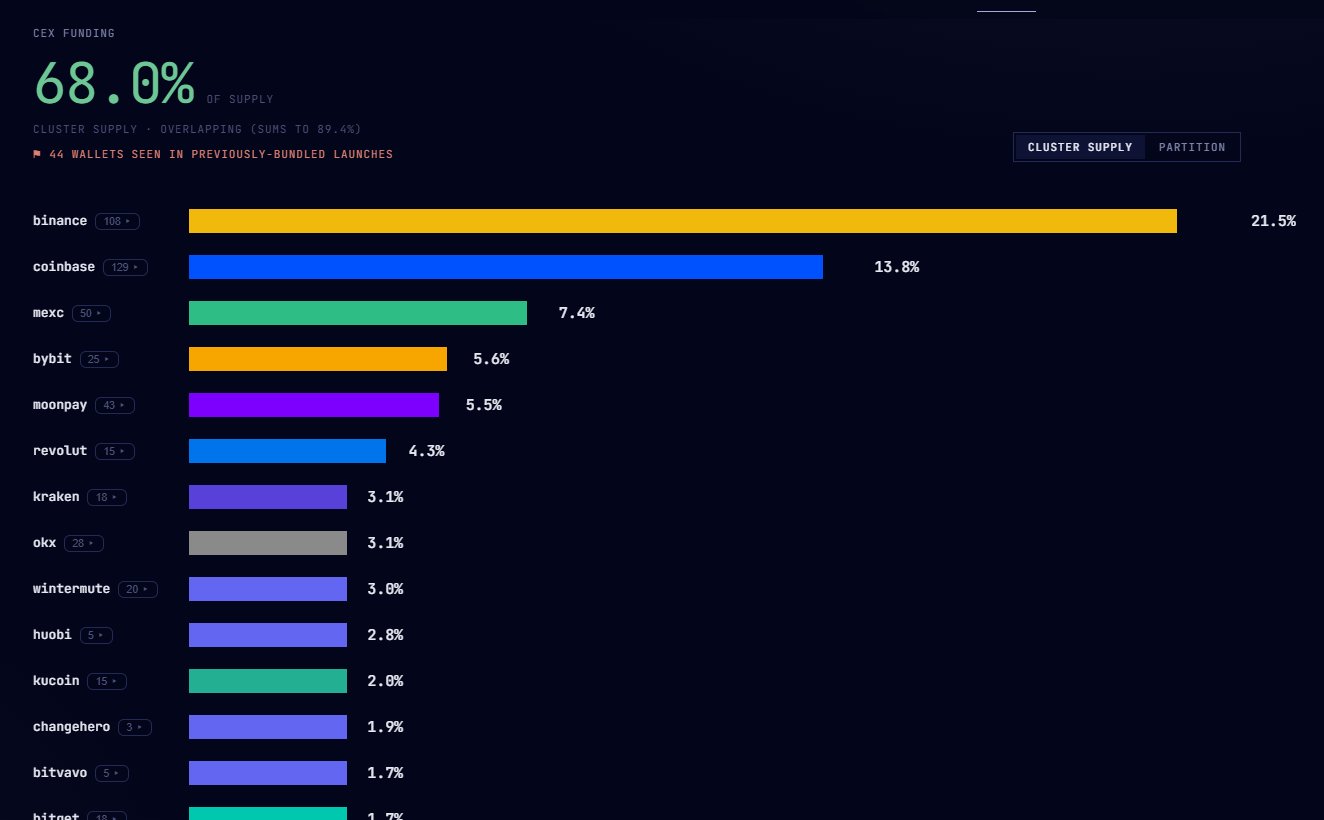Open the 44 wallets previously-bundled launches warning
Image resolution: width=1324 pixels, height=820 pixels.
tap(213, 154)
